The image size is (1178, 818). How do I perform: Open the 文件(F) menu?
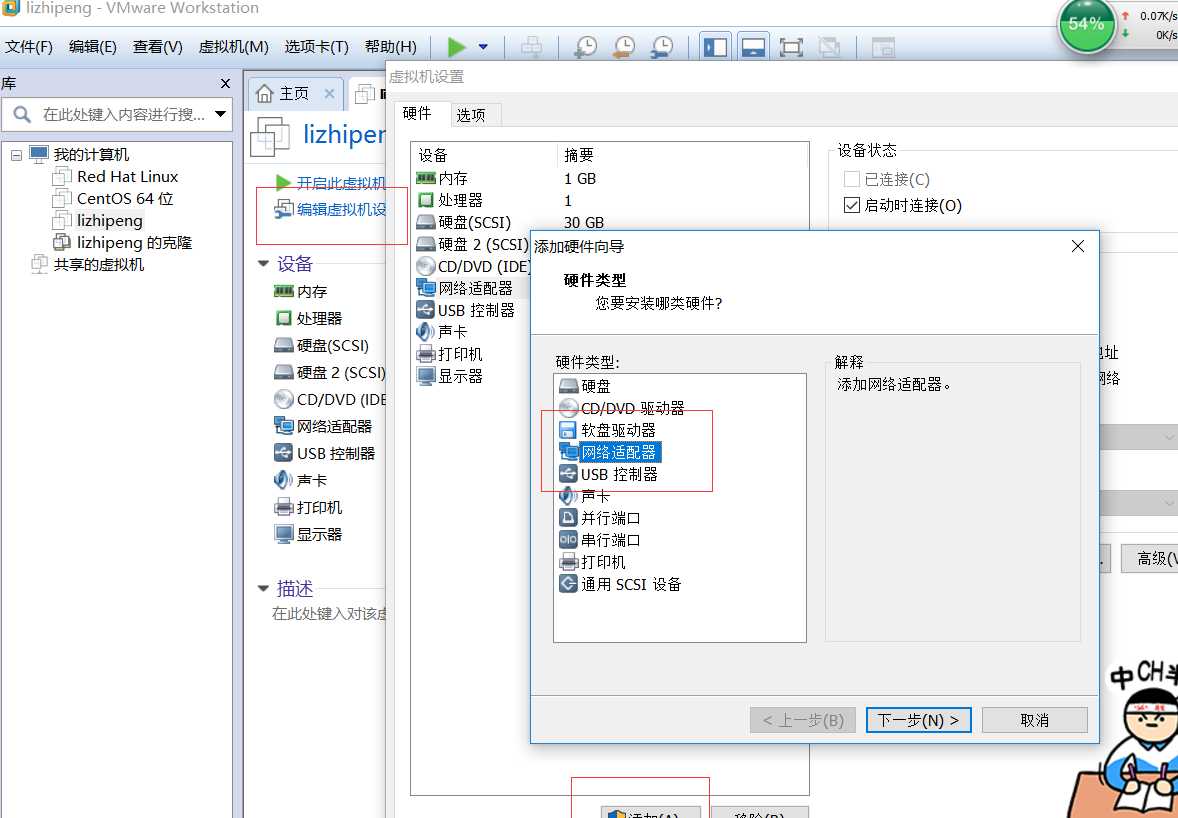pos(29,47)
